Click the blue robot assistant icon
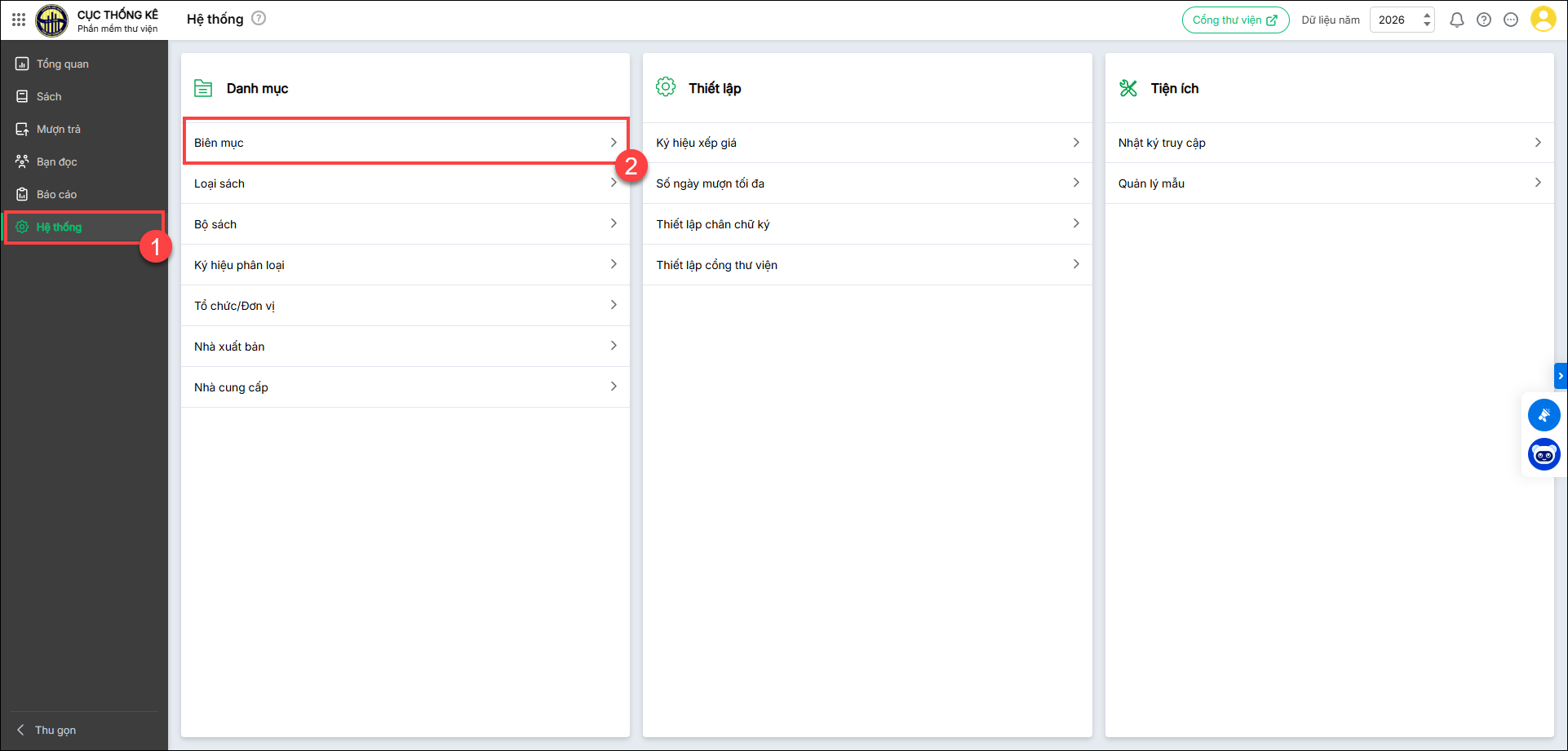 (x=1544, y=454)
